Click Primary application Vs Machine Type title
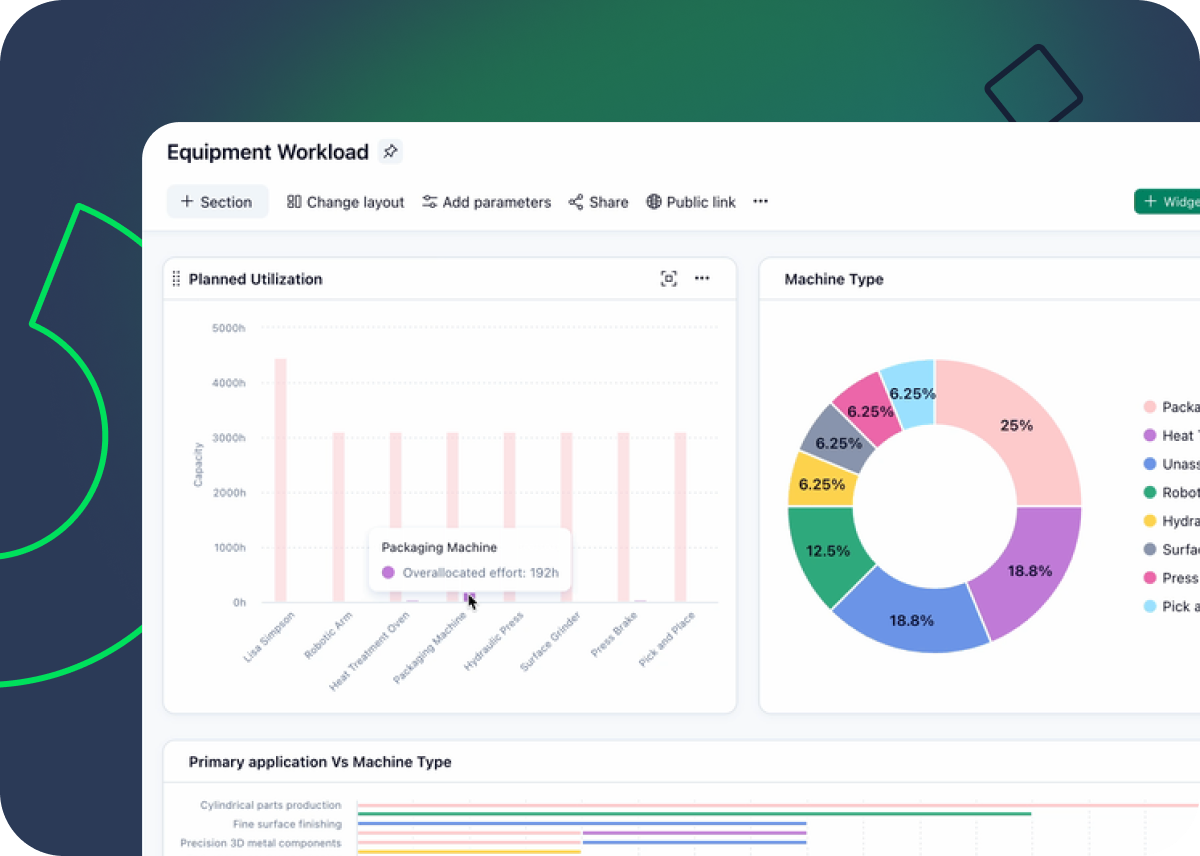 pyautogui.click(x=320, y=762)
